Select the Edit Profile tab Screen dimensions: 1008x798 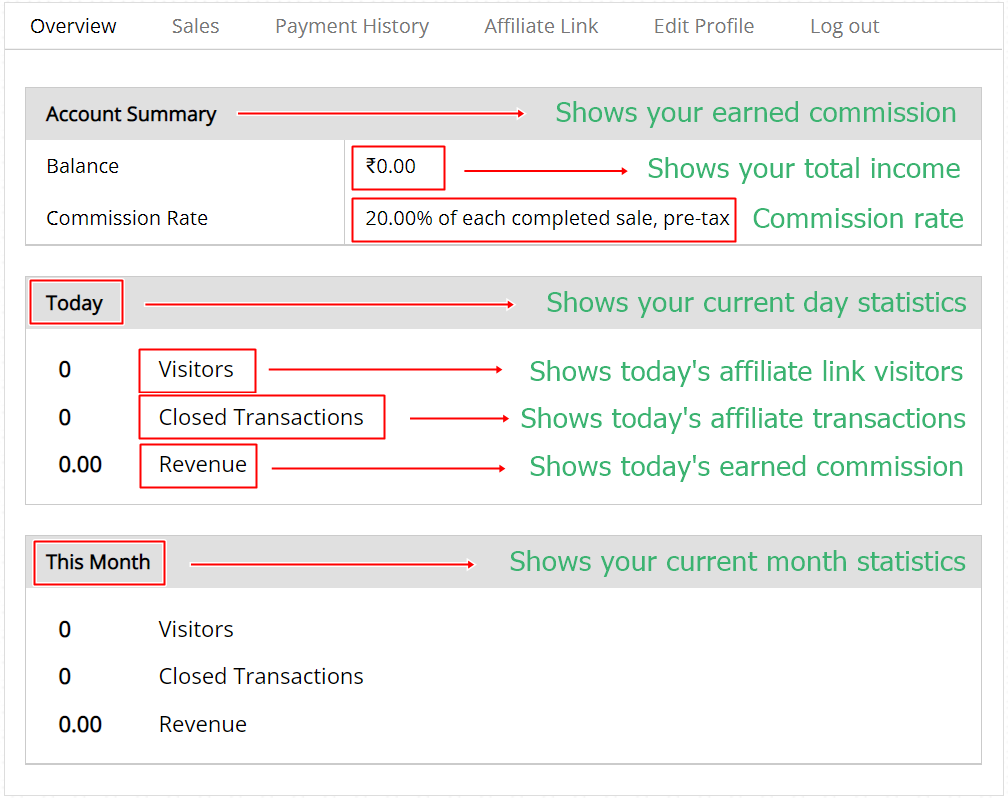coord(703,26)
